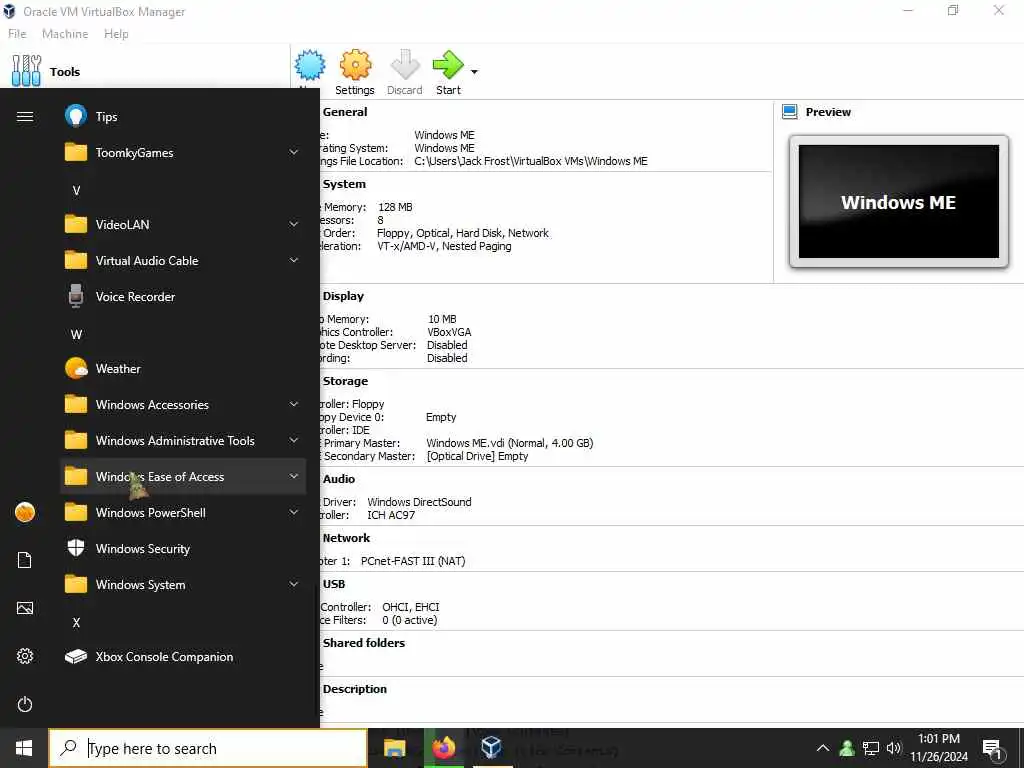This screenshot has height=768, width=1024.
Task: Open the File menu in VirtualBox
Action: pyautogui.click(x=17, y=34)
